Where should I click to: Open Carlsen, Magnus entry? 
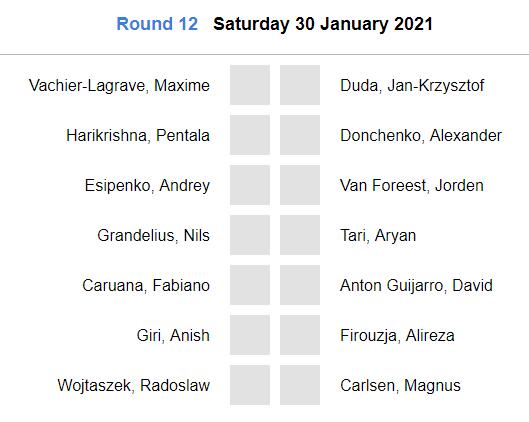point(400,386)
